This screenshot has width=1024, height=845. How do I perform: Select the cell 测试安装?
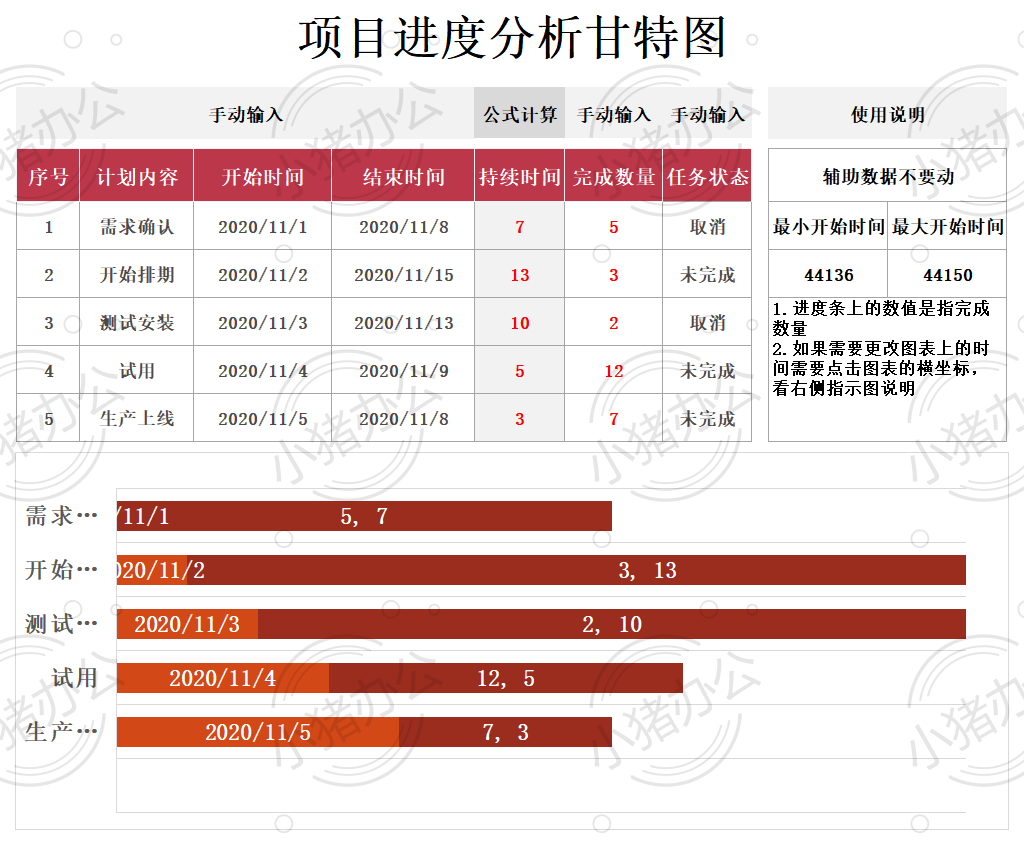136,322
